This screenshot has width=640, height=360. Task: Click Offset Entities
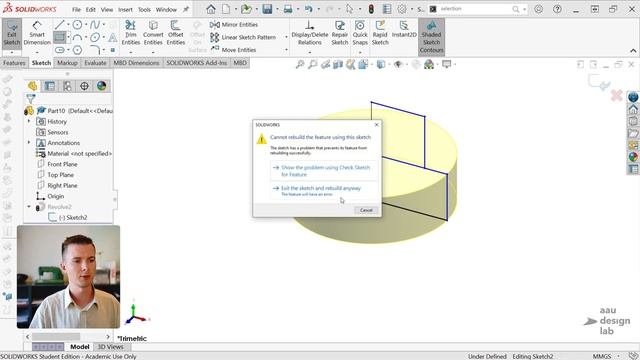176,33
